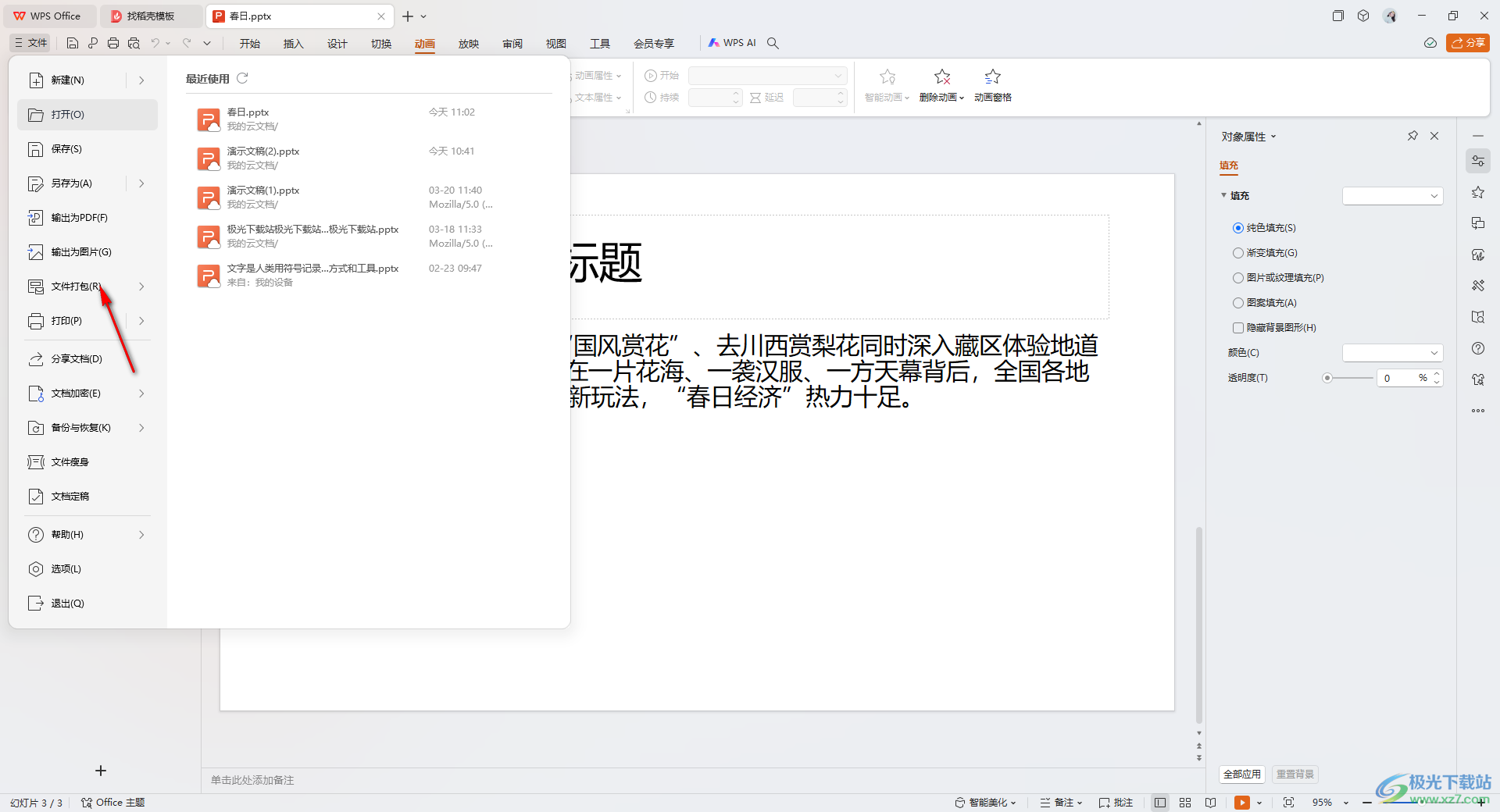Click the Delete Animation icon

942,77
